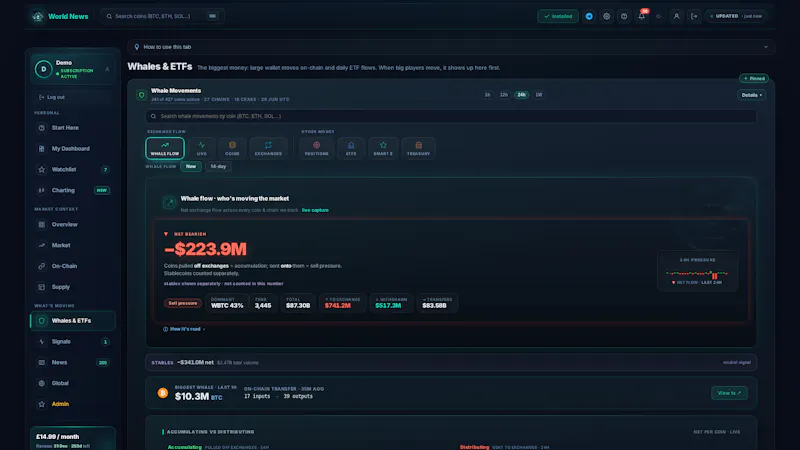Click the orange Bitcoin coin icon
This screenshot has width=800, height=450.
pos(163,393)
